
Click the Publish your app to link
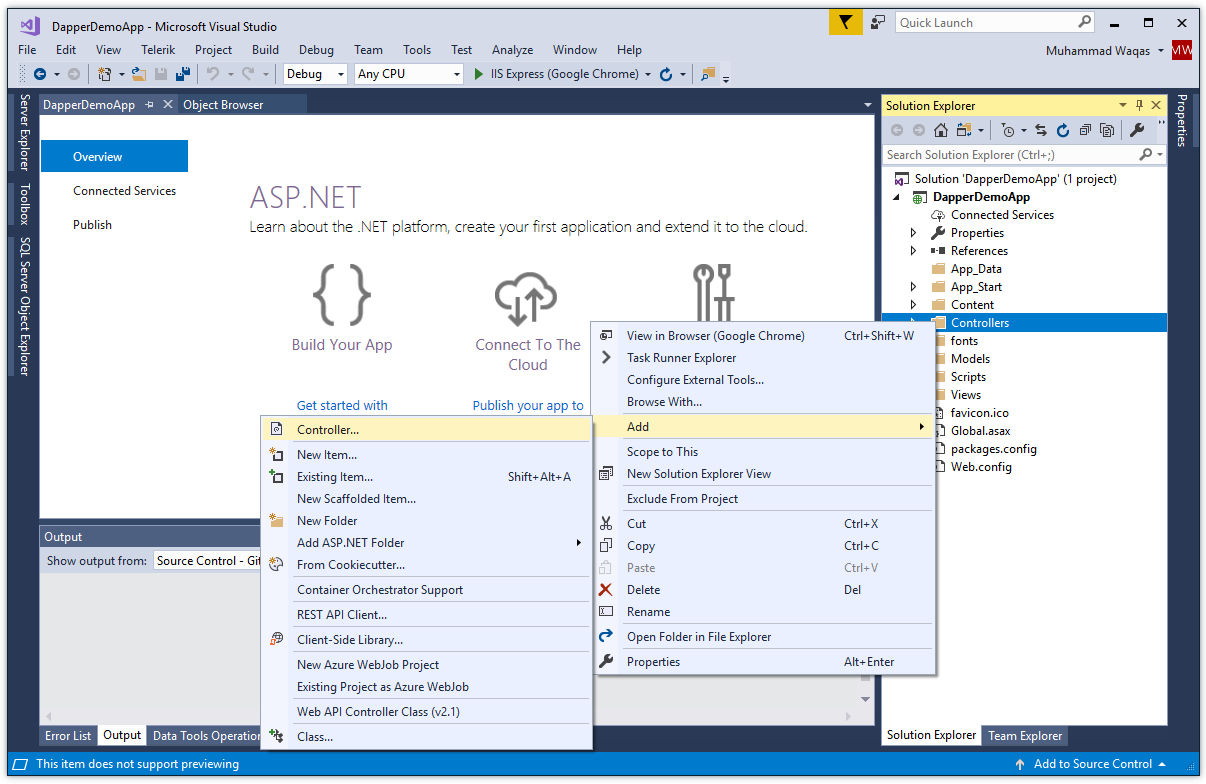click(528, 406)
